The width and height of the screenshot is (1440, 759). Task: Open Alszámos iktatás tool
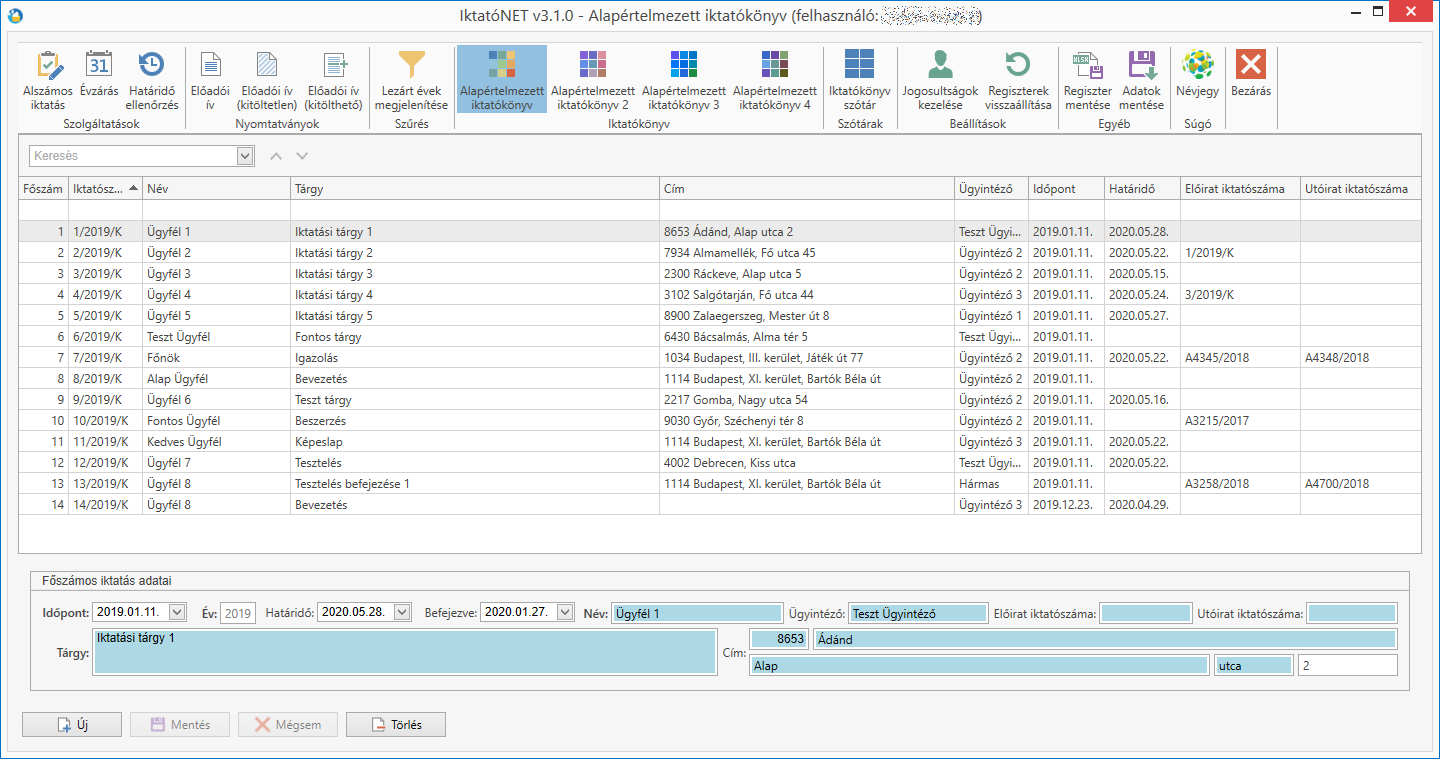48,80
